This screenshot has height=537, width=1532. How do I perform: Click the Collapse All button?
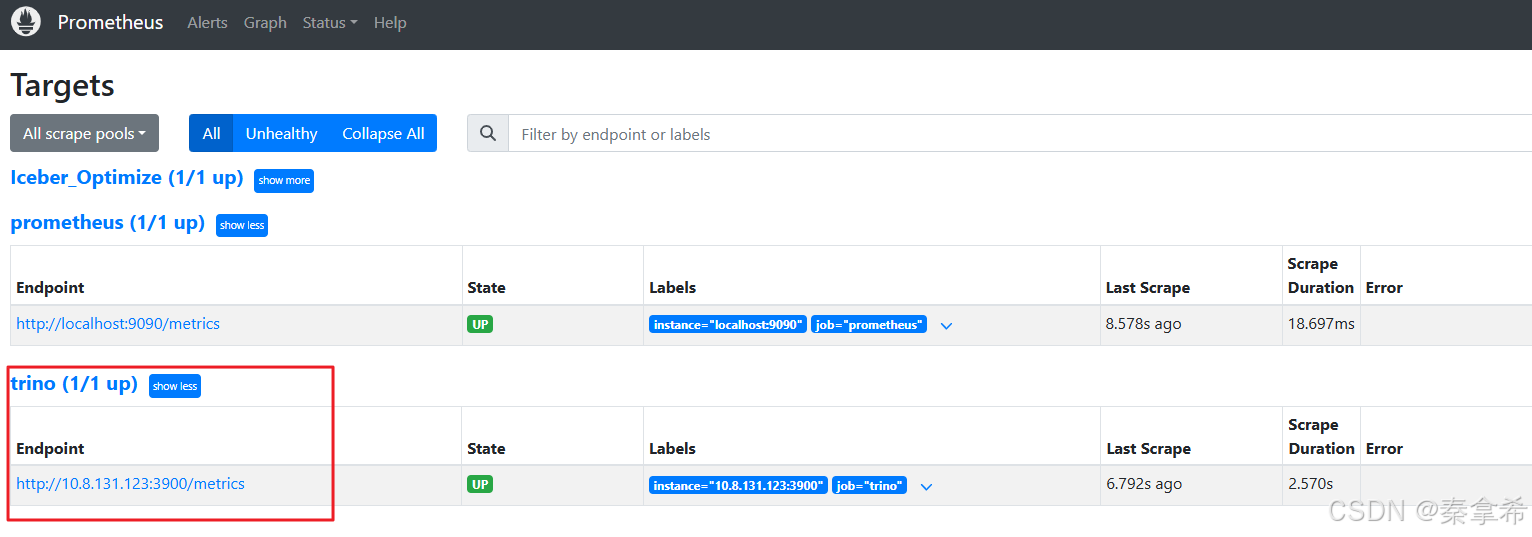click(x=383, y=133)
